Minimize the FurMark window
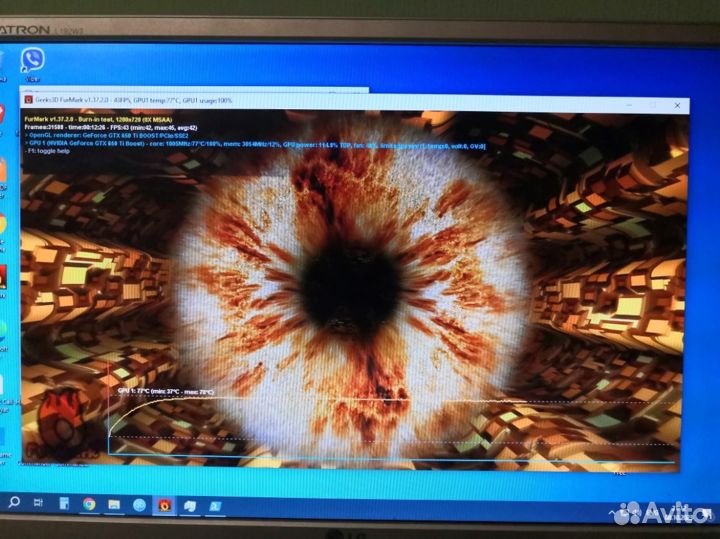 pyautogui.click(x=630, y=105)
